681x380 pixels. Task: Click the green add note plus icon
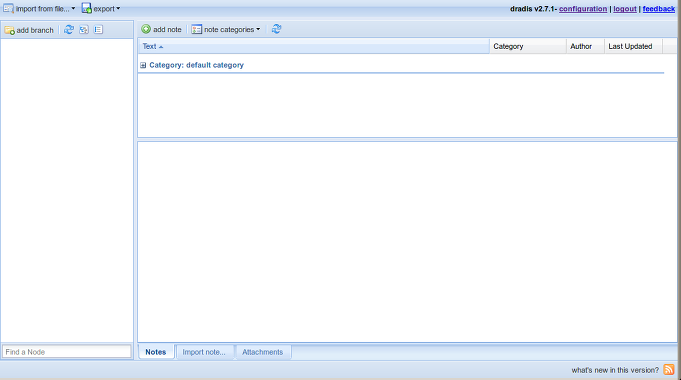pyautogui.click(x=146, y=29)
